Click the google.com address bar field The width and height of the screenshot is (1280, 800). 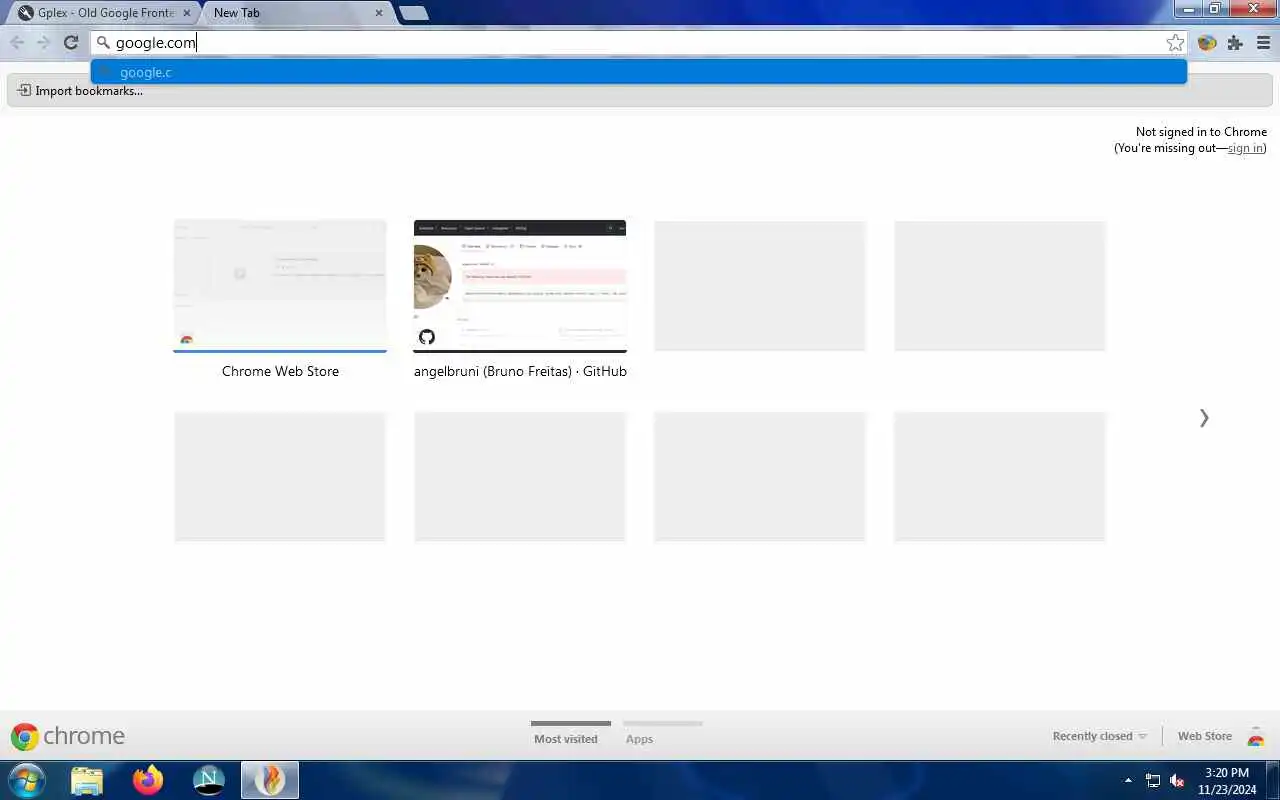coord(638,42)
